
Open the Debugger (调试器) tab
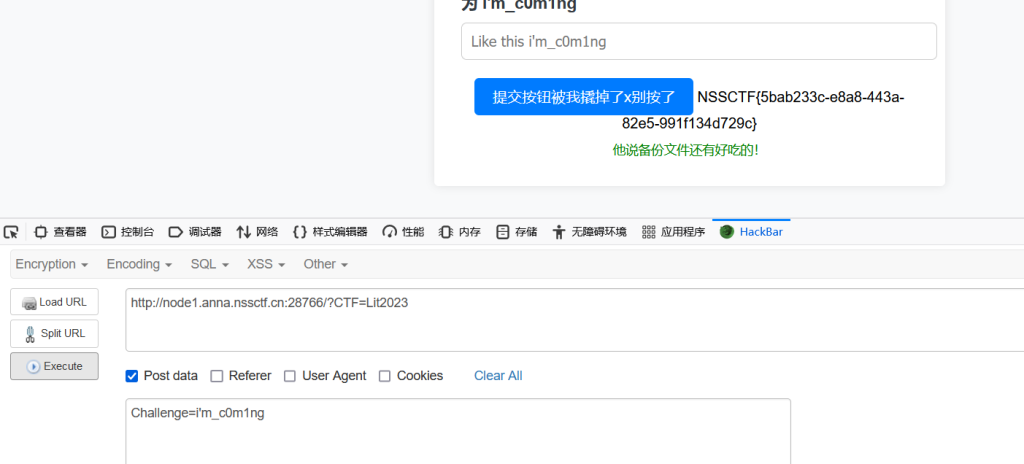195,232
